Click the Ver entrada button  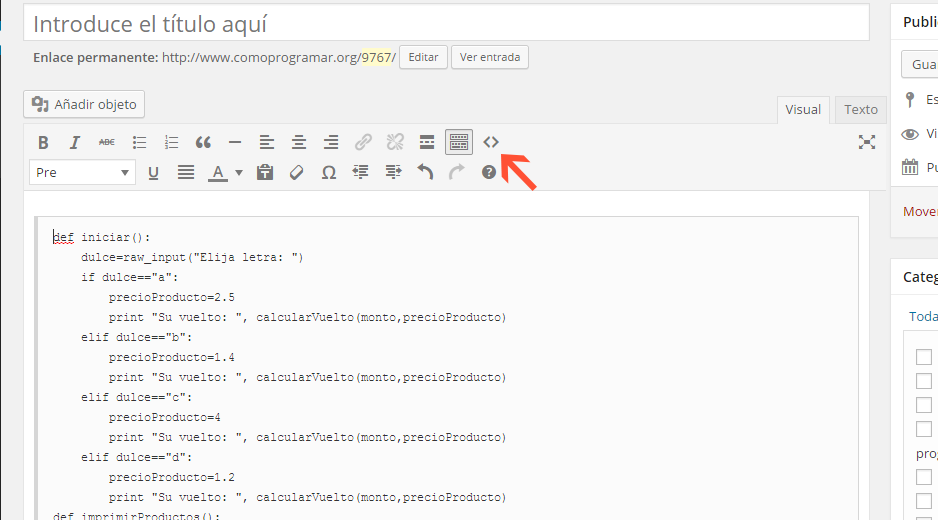[x=490, y=57]
